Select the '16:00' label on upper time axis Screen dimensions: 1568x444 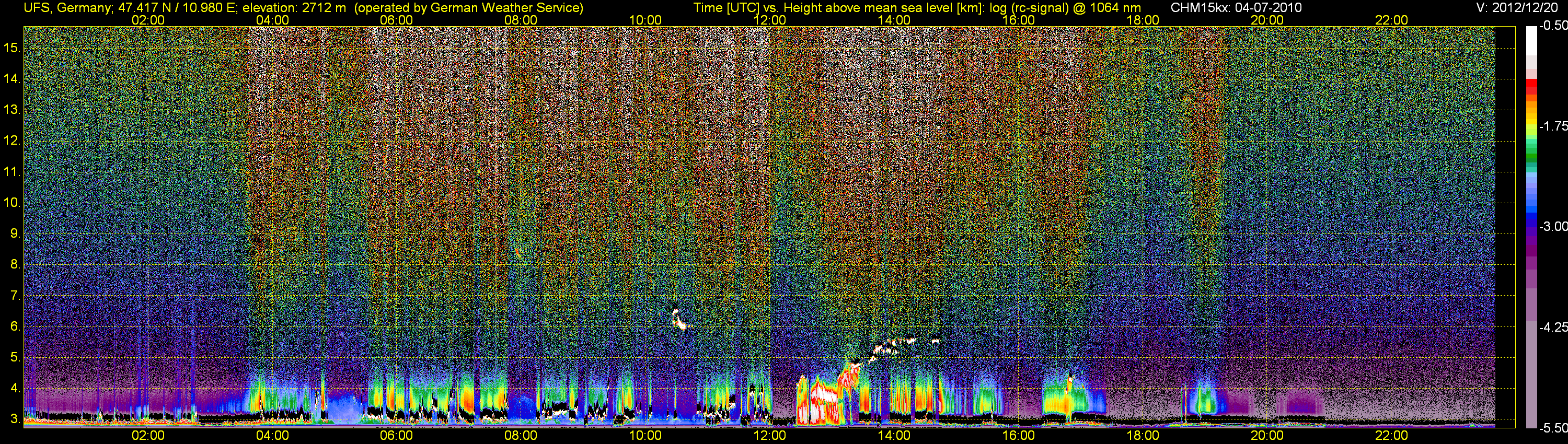pos(1018,20)
